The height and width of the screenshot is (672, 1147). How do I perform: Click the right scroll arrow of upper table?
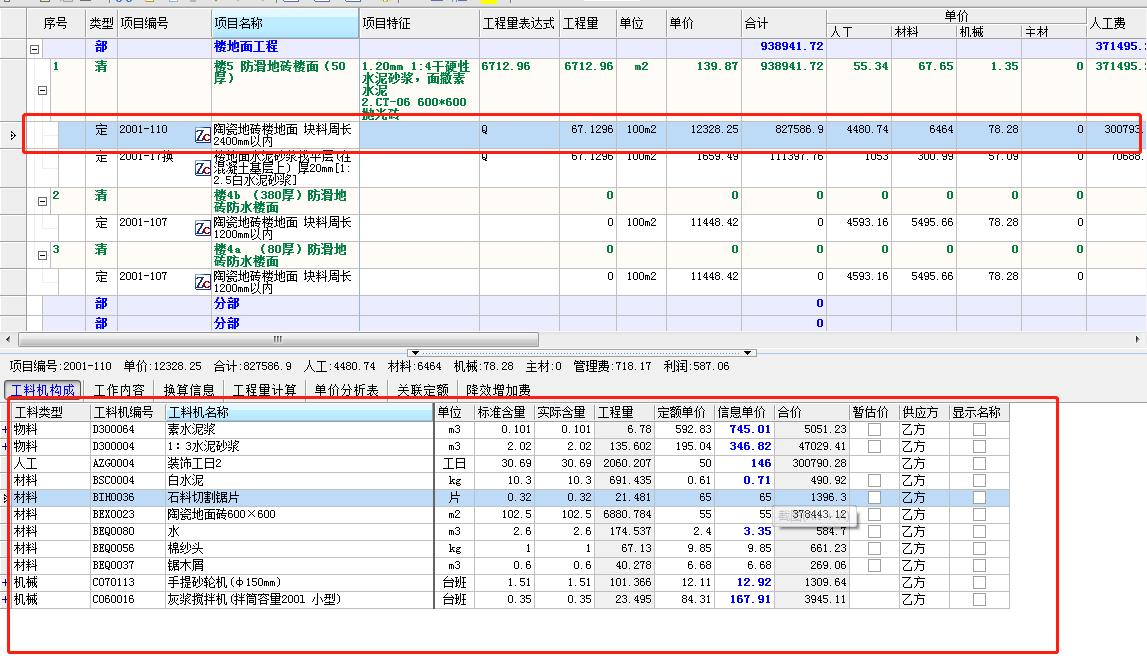coord(1137,339)
